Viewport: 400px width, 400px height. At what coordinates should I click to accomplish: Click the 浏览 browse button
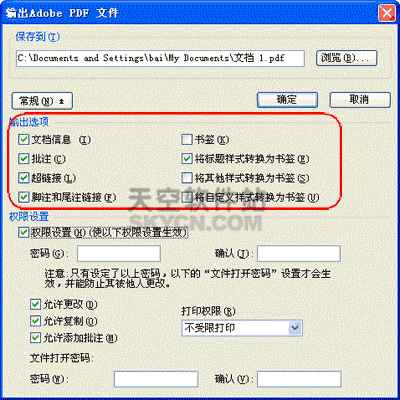click(346, 58)
